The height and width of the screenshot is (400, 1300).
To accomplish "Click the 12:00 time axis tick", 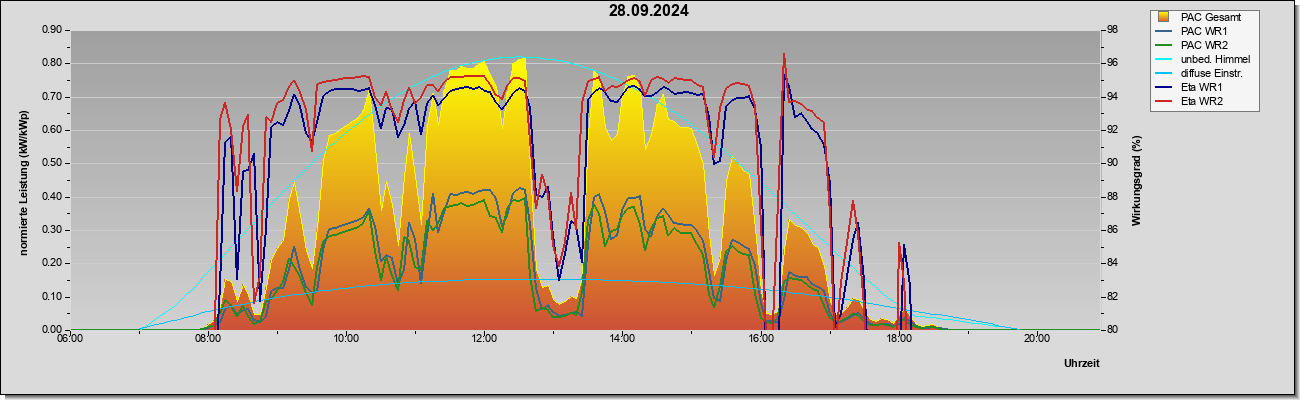I will tap(484, 339).
